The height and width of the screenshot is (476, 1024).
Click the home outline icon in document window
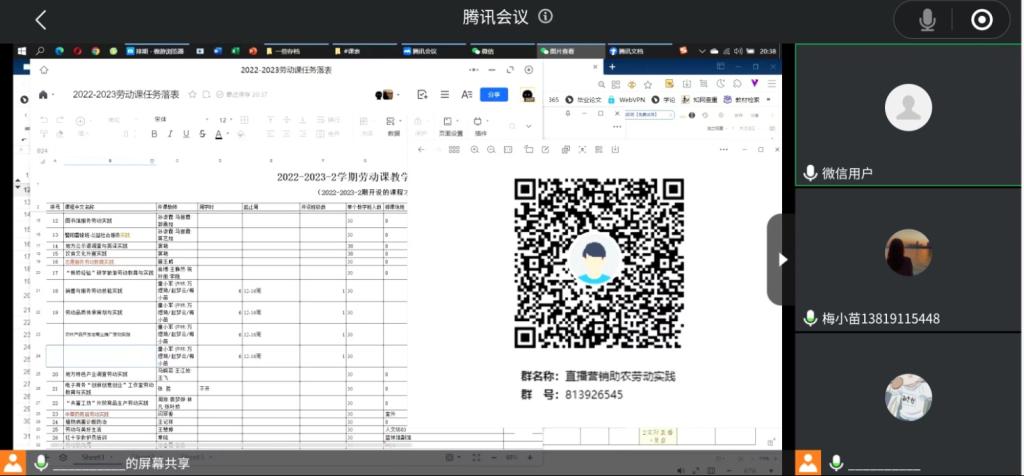click(x=44, y=70)
